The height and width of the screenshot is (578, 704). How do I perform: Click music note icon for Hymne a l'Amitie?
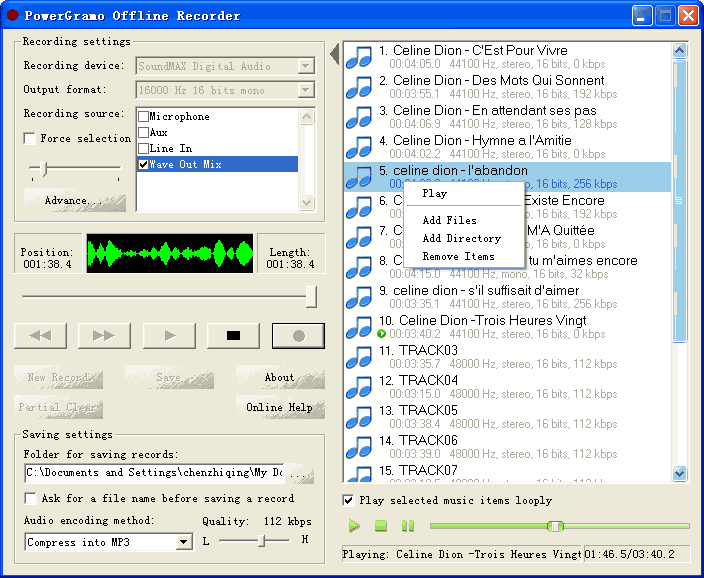359,147
